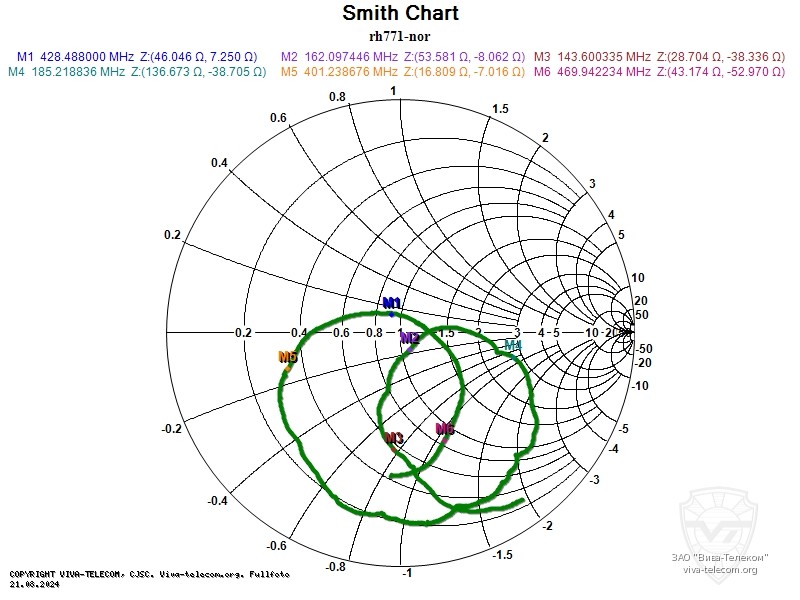Click the rh771-nor subtitle label

400,36
